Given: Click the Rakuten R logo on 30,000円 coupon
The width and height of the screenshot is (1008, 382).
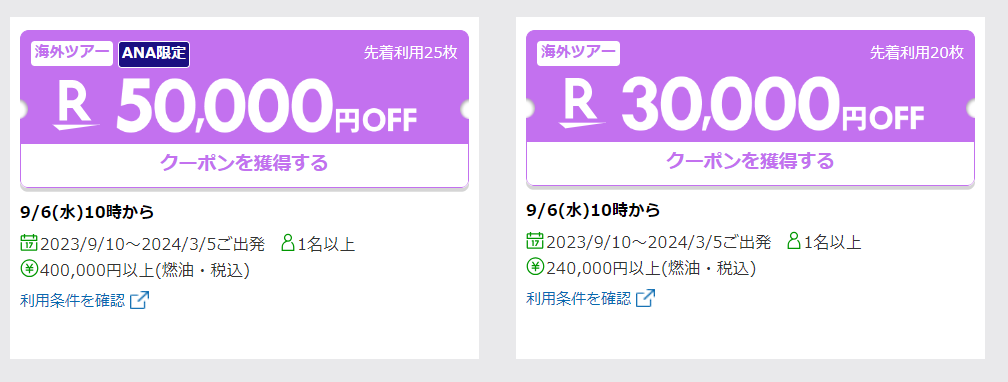Looking at the screenshot, I should (x=582, y=104).
